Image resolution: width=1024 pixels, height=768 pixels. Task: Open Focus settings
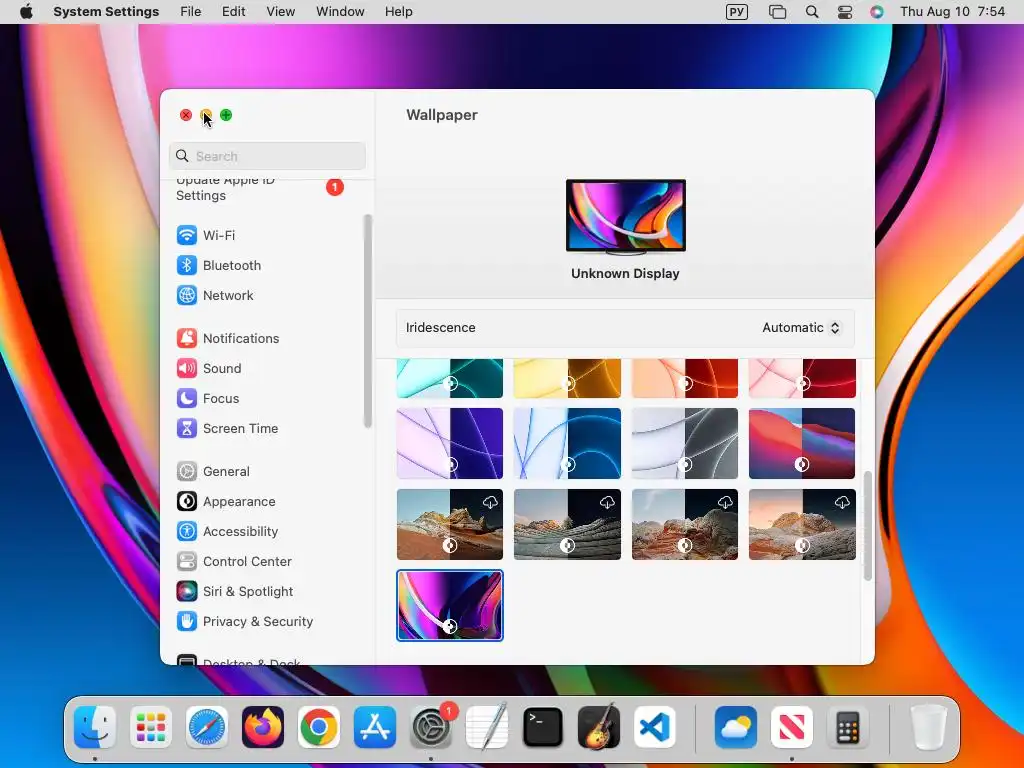[207, 398]
